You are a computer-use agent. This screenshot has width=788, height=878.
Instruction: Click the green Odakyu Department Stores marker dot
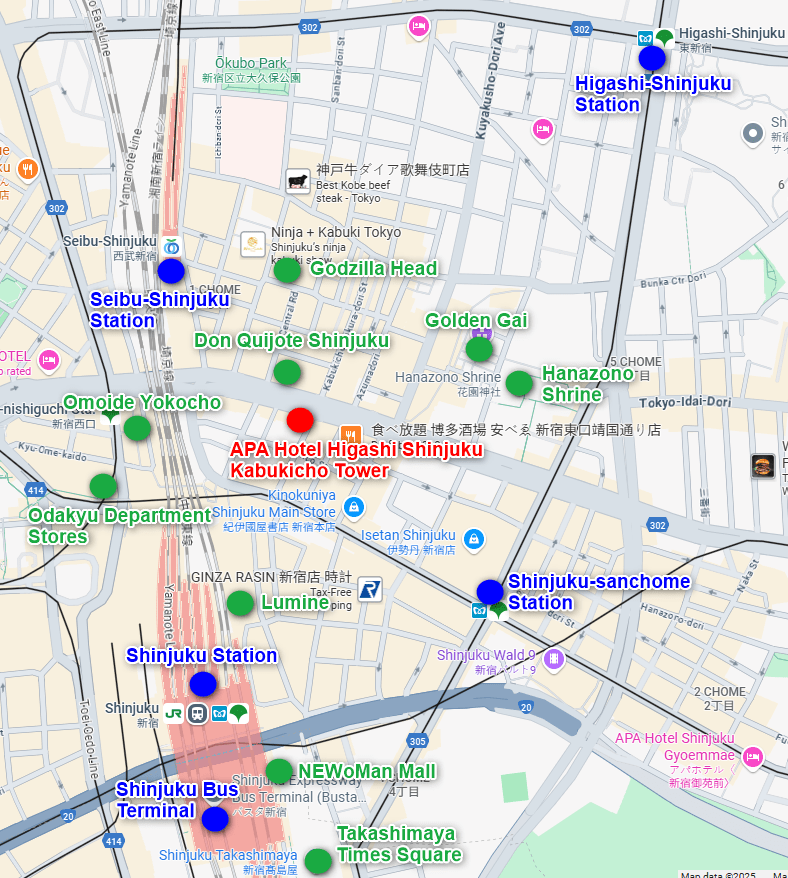click(x=103, y=486)
